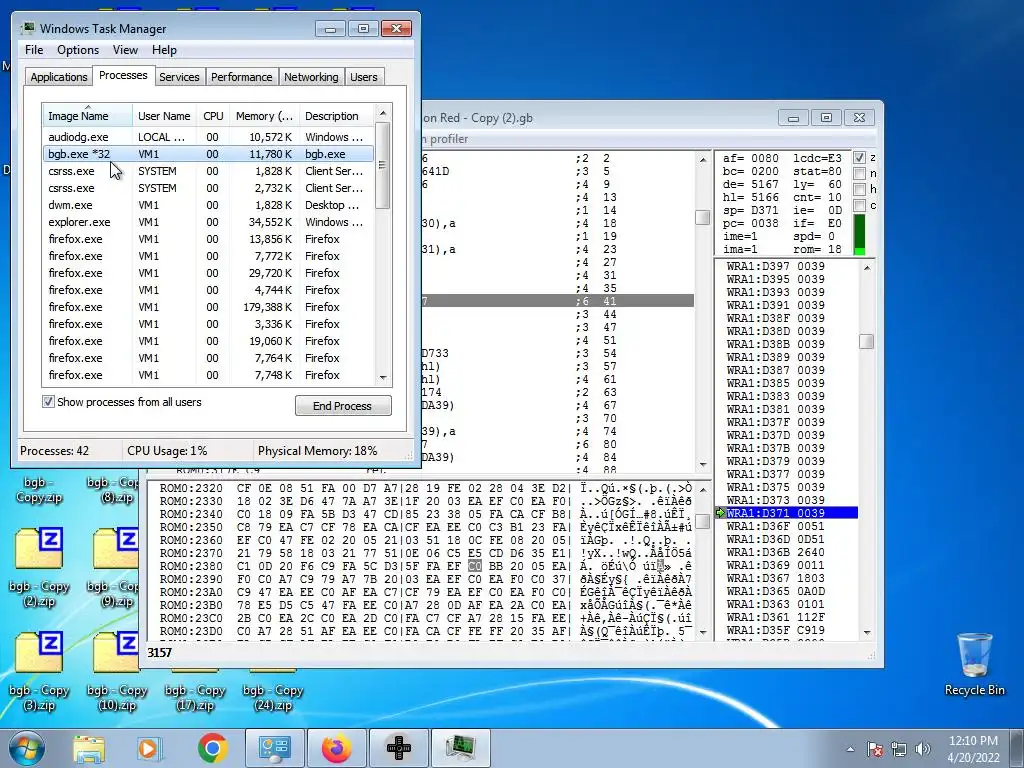Click the network tray icon
This screenshot has width=1024, height=768.
tap(899, 749)
